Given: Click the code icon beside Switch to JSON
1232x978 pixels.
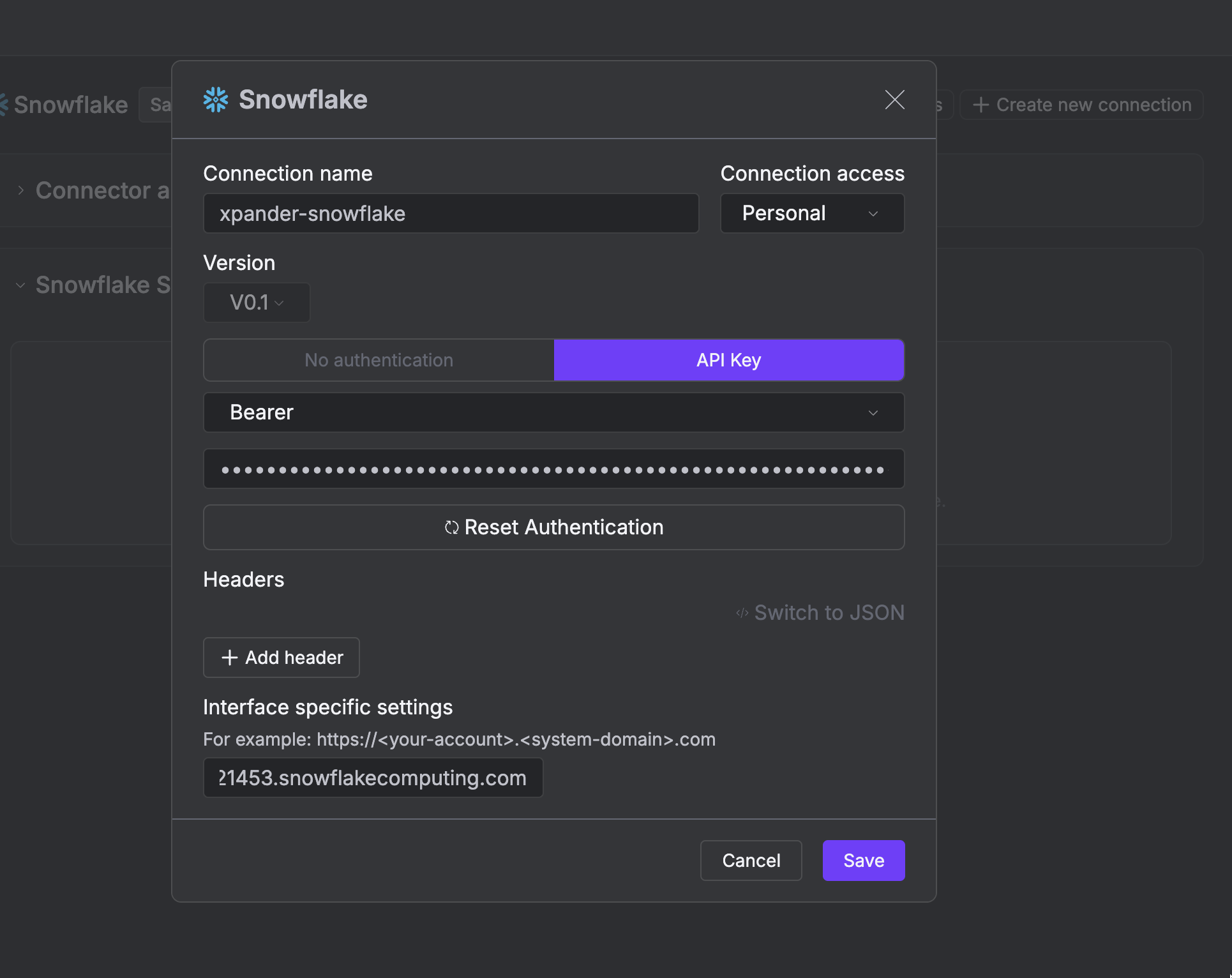Looking at the screenshot, I should [x=742, y=613].
